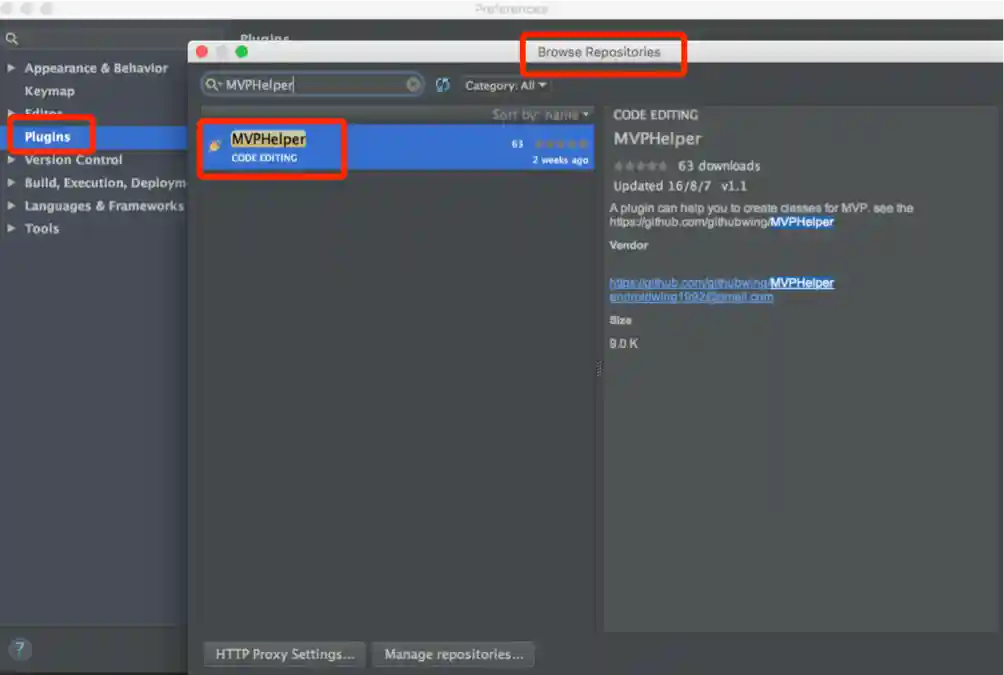Open the help question mark button
The image size is (1004, 675).
tap(20, 649)
